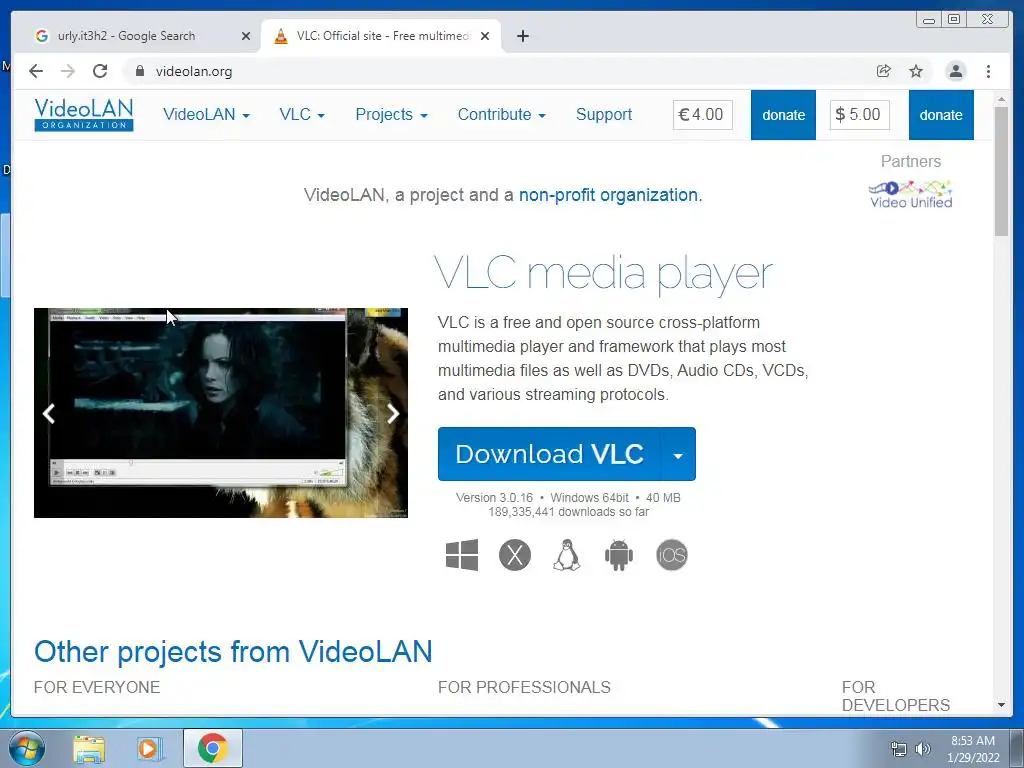The height and width of the screenshot is (768, 1024).
Task: Open a new browser tab
Action: (522, 36)
